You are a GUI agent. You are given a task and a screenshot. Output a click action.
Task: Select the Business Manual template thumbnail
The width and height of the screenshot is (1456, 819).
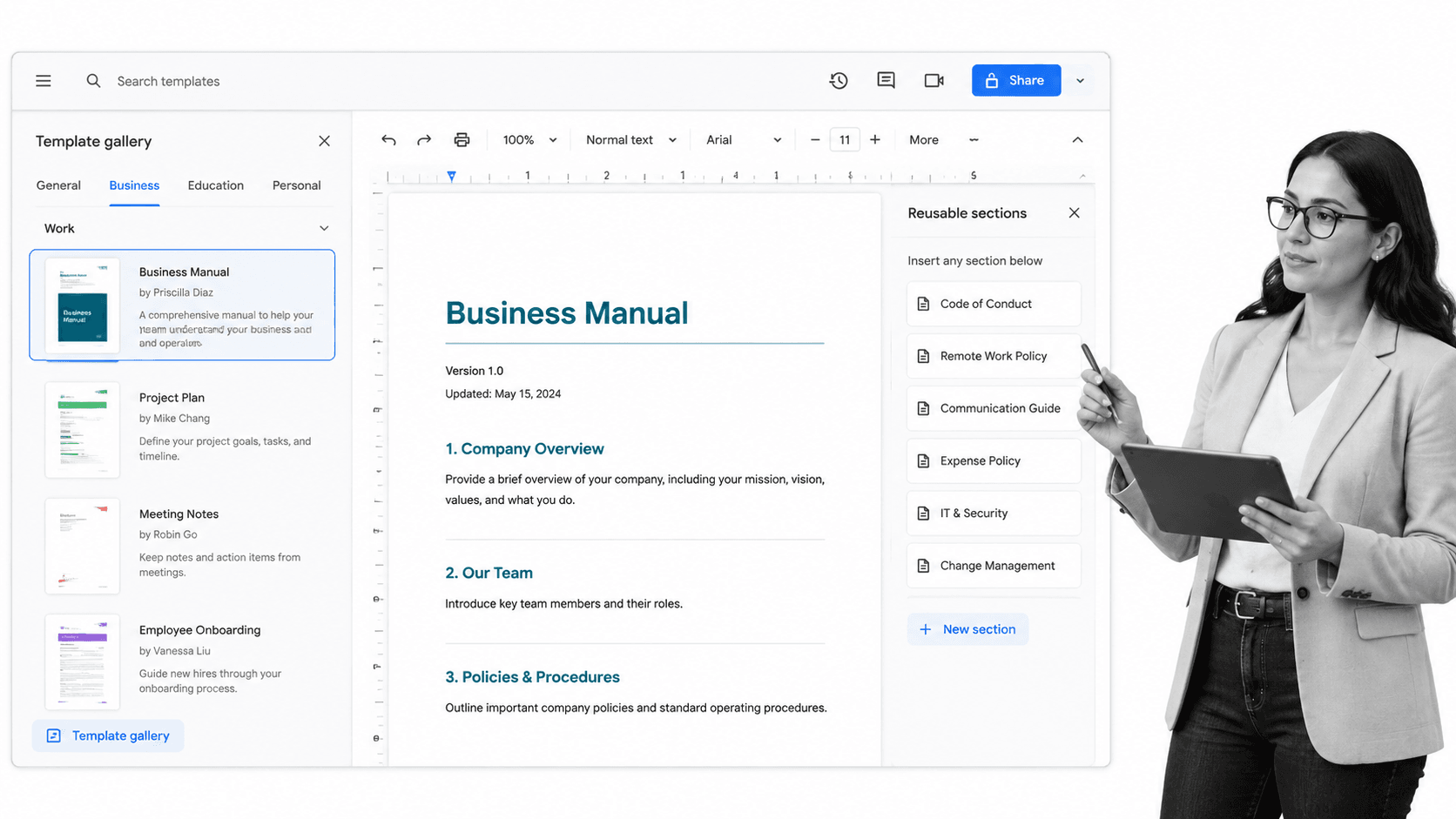(x=82, y=305)
